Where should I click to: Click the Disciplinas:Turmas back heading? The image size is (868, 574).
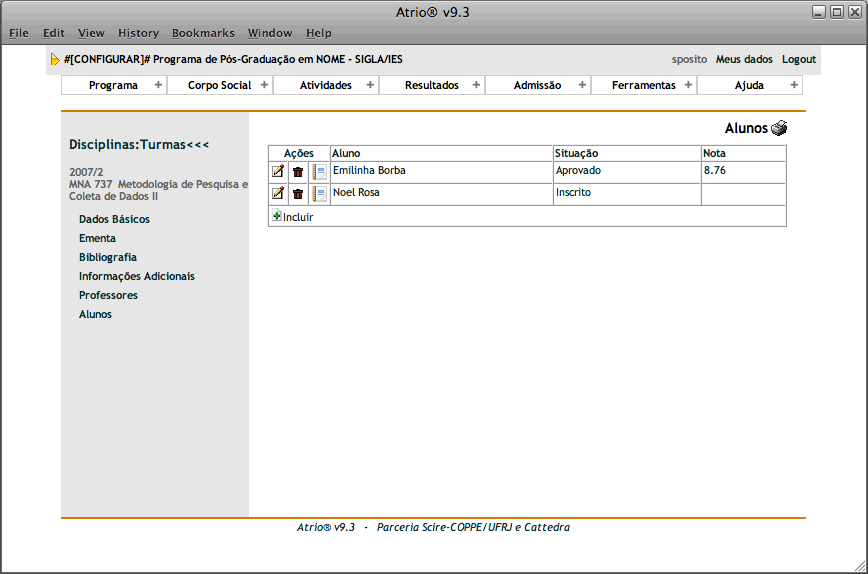pyautogui.click(x=139, y=145)
